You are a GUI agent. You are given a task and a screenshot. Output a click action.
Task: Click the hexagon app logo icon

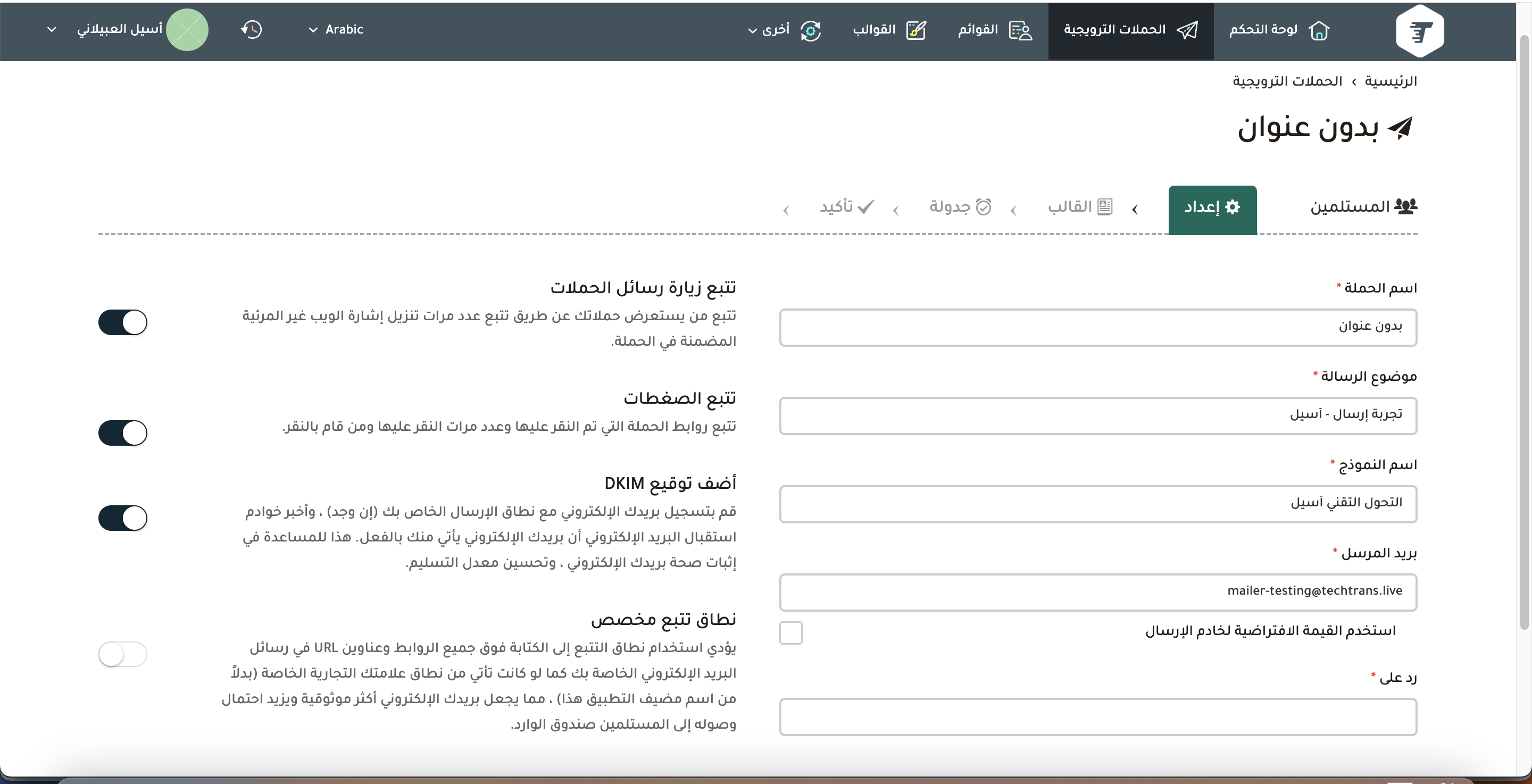pyautogui.click(x=1420, y=30)
